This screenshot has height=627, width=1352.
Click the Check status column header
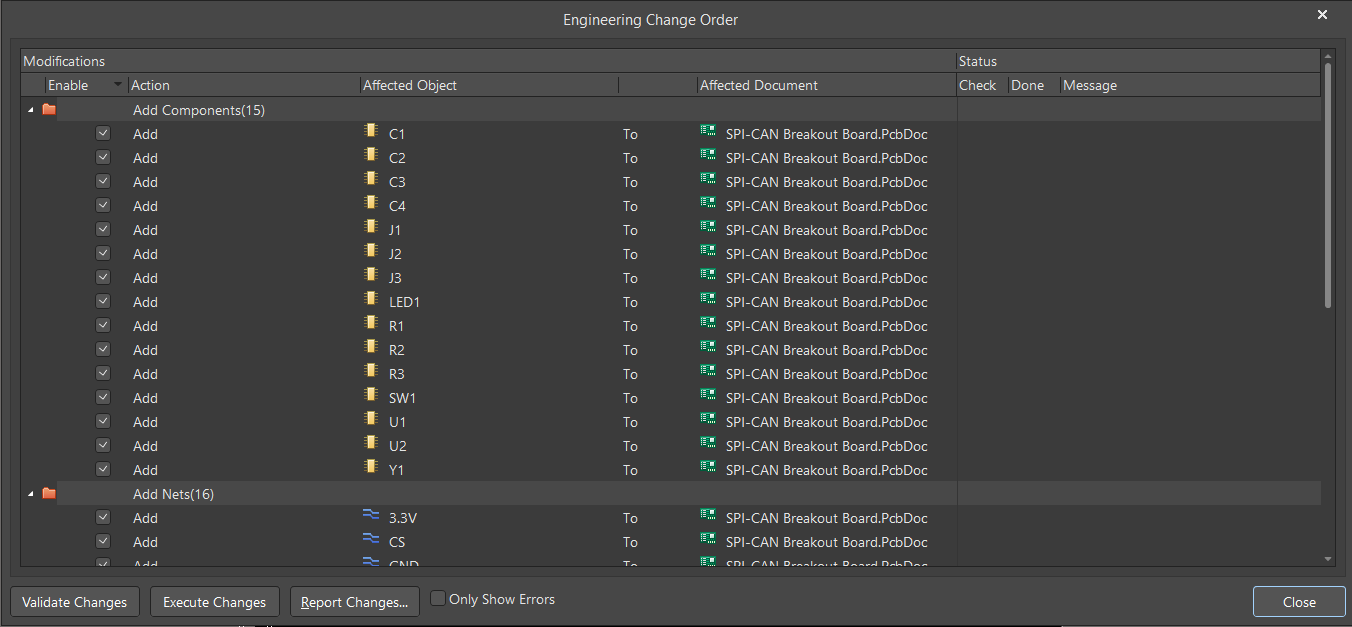(983, 85)
